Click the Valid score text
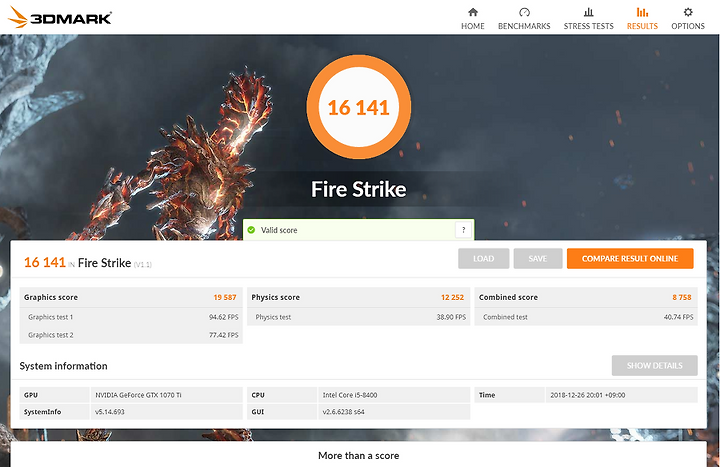 coord(279,230)
